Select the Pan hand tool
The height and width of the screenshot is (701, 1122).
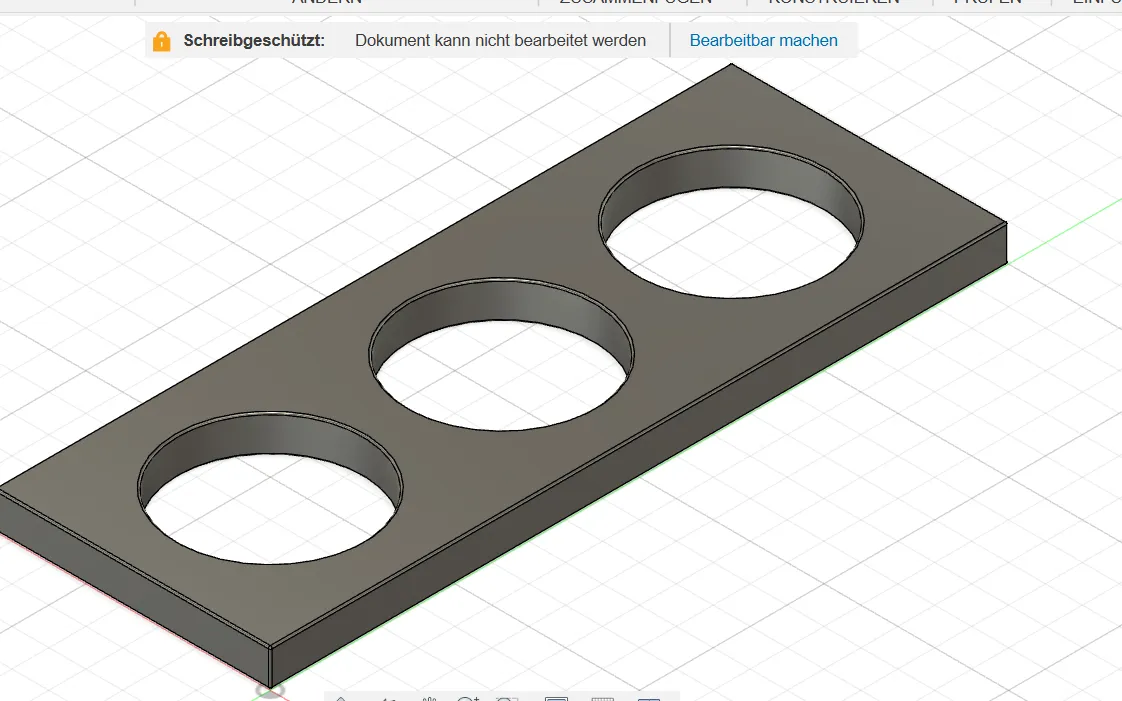[x=430, y=699]
